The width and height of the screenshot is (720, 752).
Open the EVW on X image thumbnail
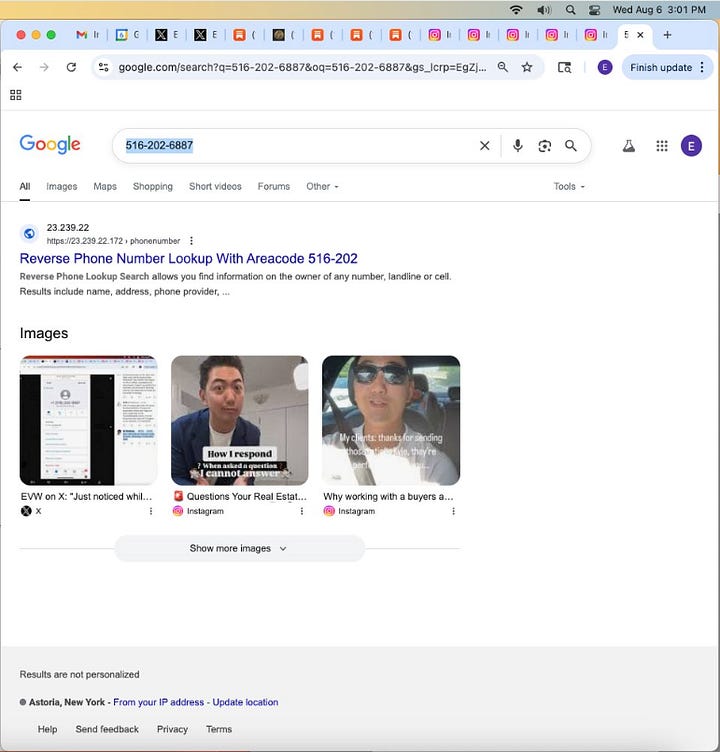88,421
